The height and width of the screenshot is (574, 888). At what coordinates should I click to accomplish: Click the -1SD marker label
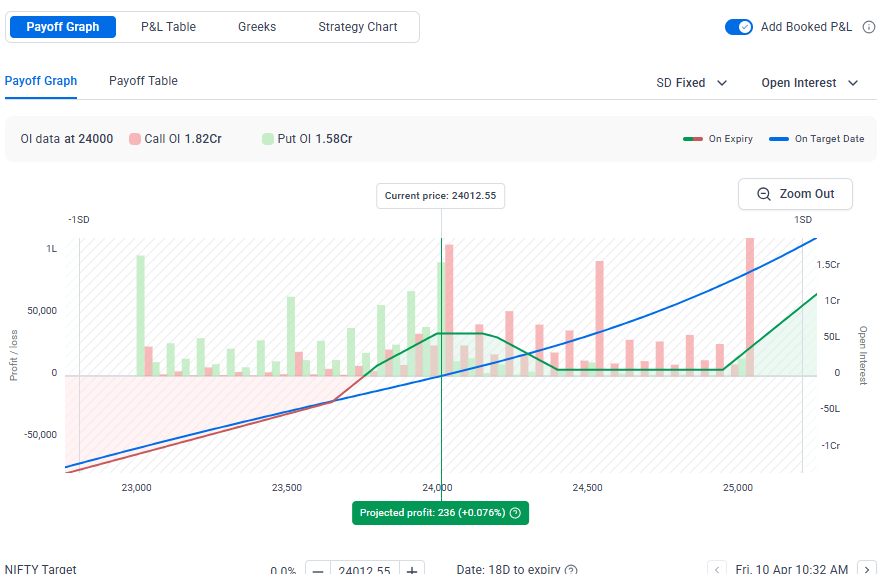(79, 220)
